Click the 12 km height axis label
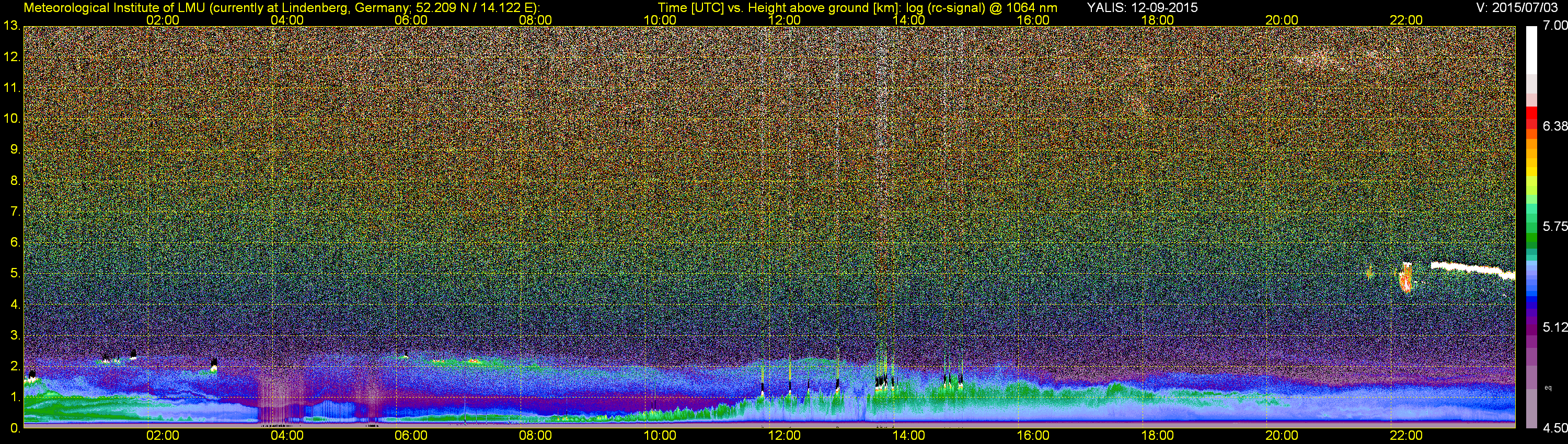 pos(11,57)
